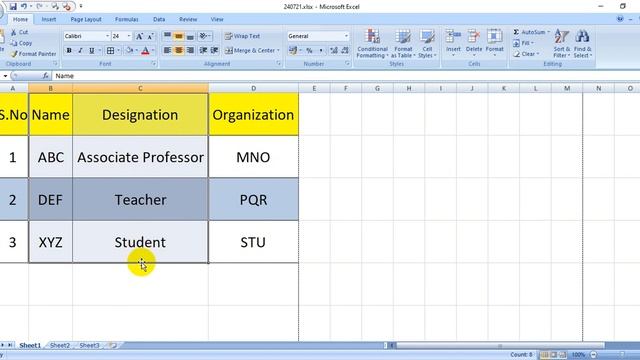The width and height of the screenshot is (640, 360).
Task: Toggle Underline formatting
Action: (91, 51)
